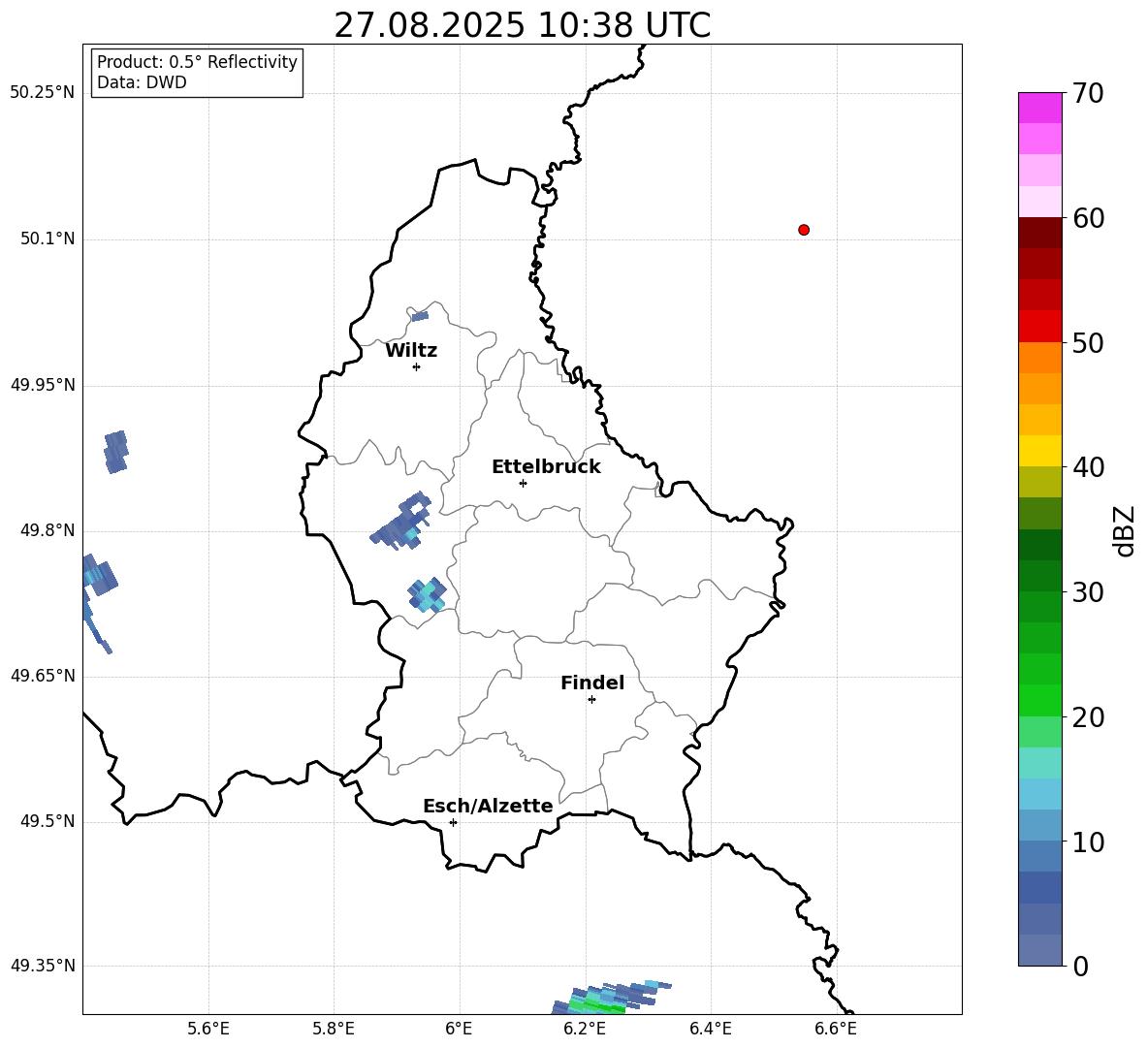Click the 49.8°N latitude label
1148x1048 pixels.
point(48,530)
